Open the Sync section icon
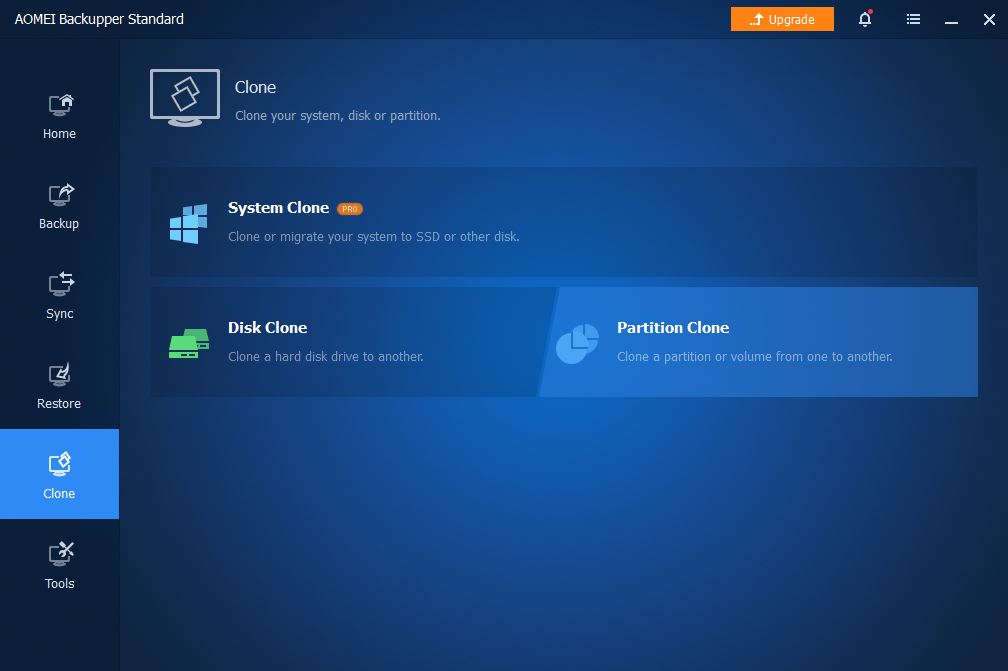1008x671 pixels. click(x=60, y=284)
